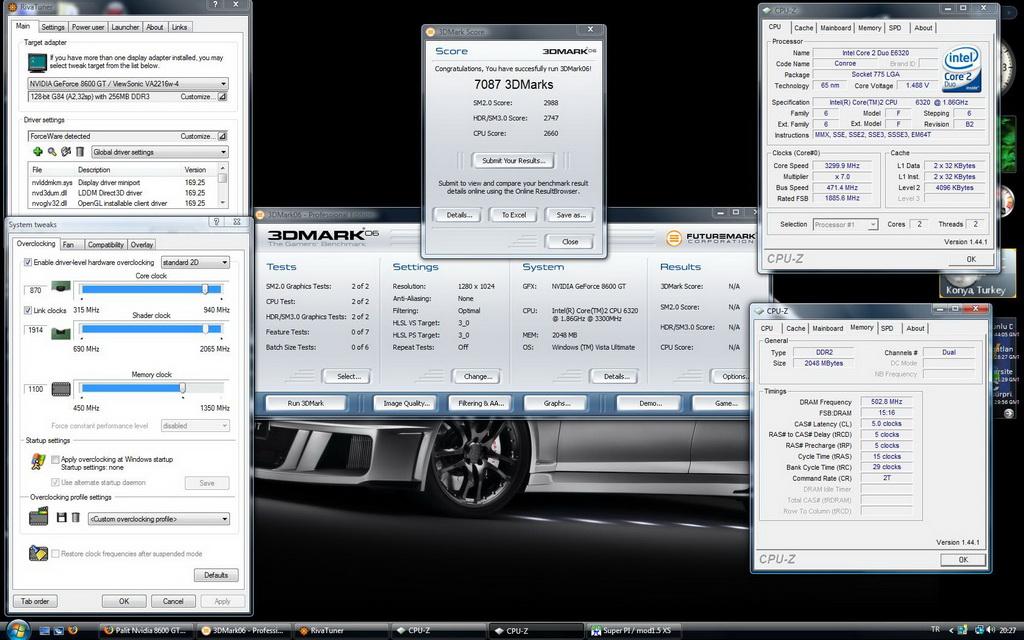Click the Customize icon next to ForceWare detected
The image size is (1024, 640).
tap(222, 136)
